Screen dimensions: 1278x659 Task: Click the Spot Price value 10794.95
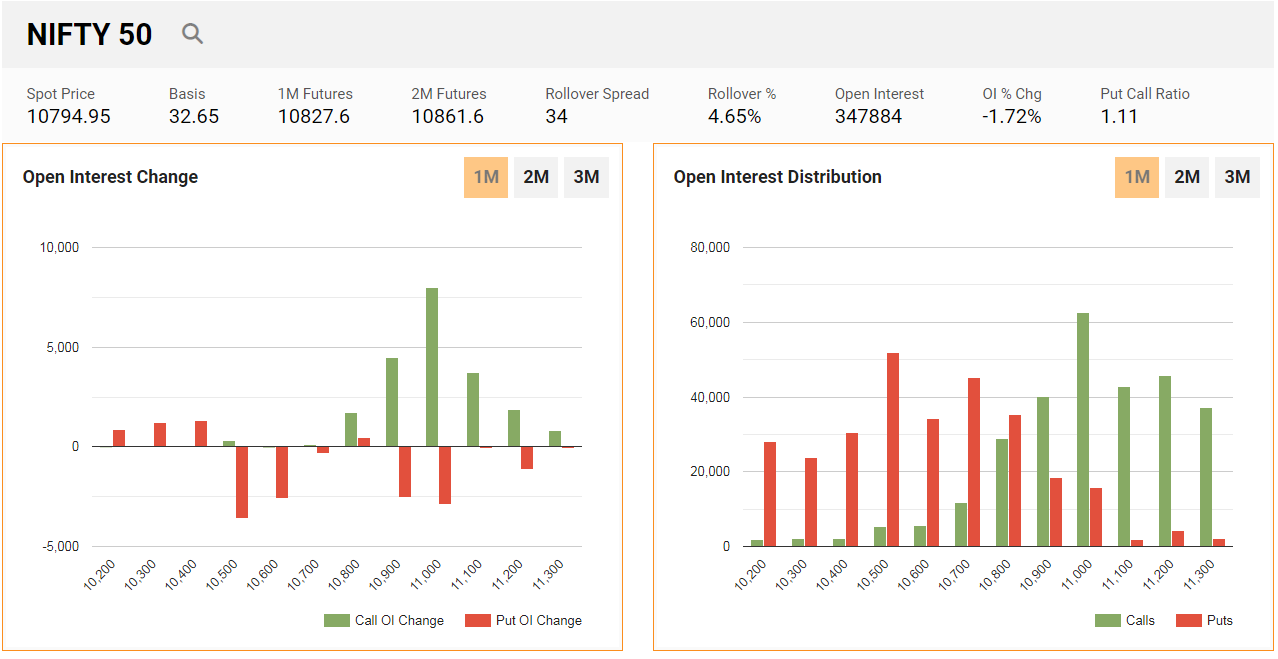coord(69,116)
